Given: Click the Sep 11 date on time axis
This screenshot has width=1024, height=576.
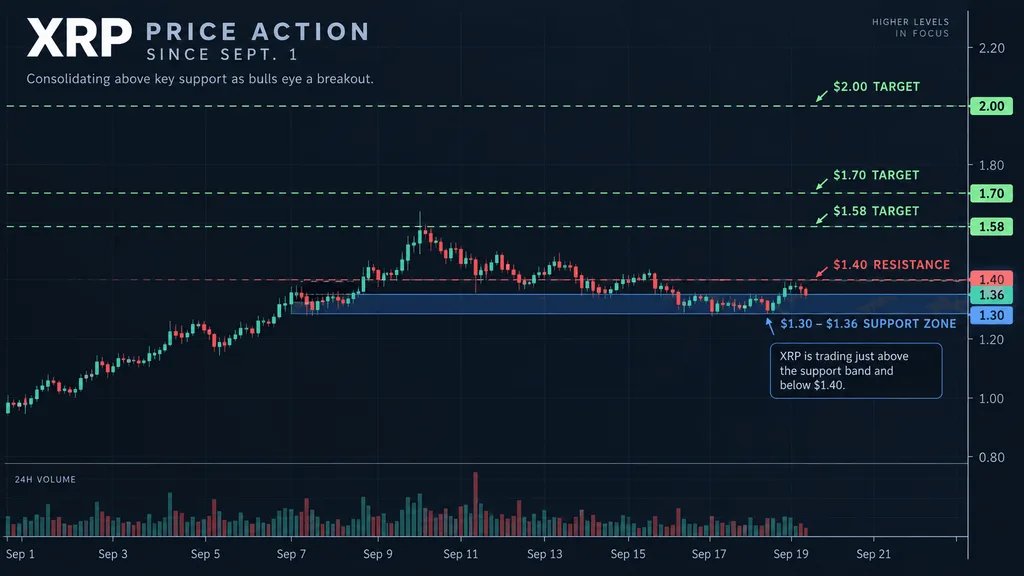Looking at the screenshot, I should (460, 554).
